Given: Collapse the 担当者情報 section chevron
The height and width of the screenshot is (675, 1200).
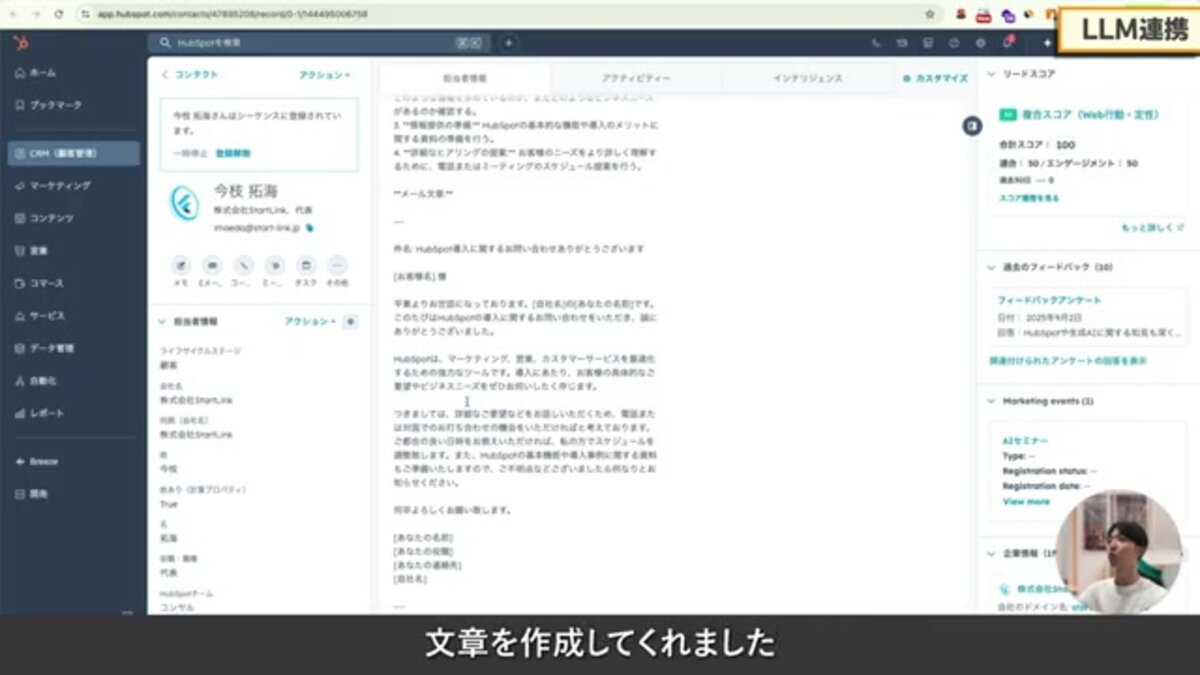Looking at the screenshot, I should click(160, 319).
